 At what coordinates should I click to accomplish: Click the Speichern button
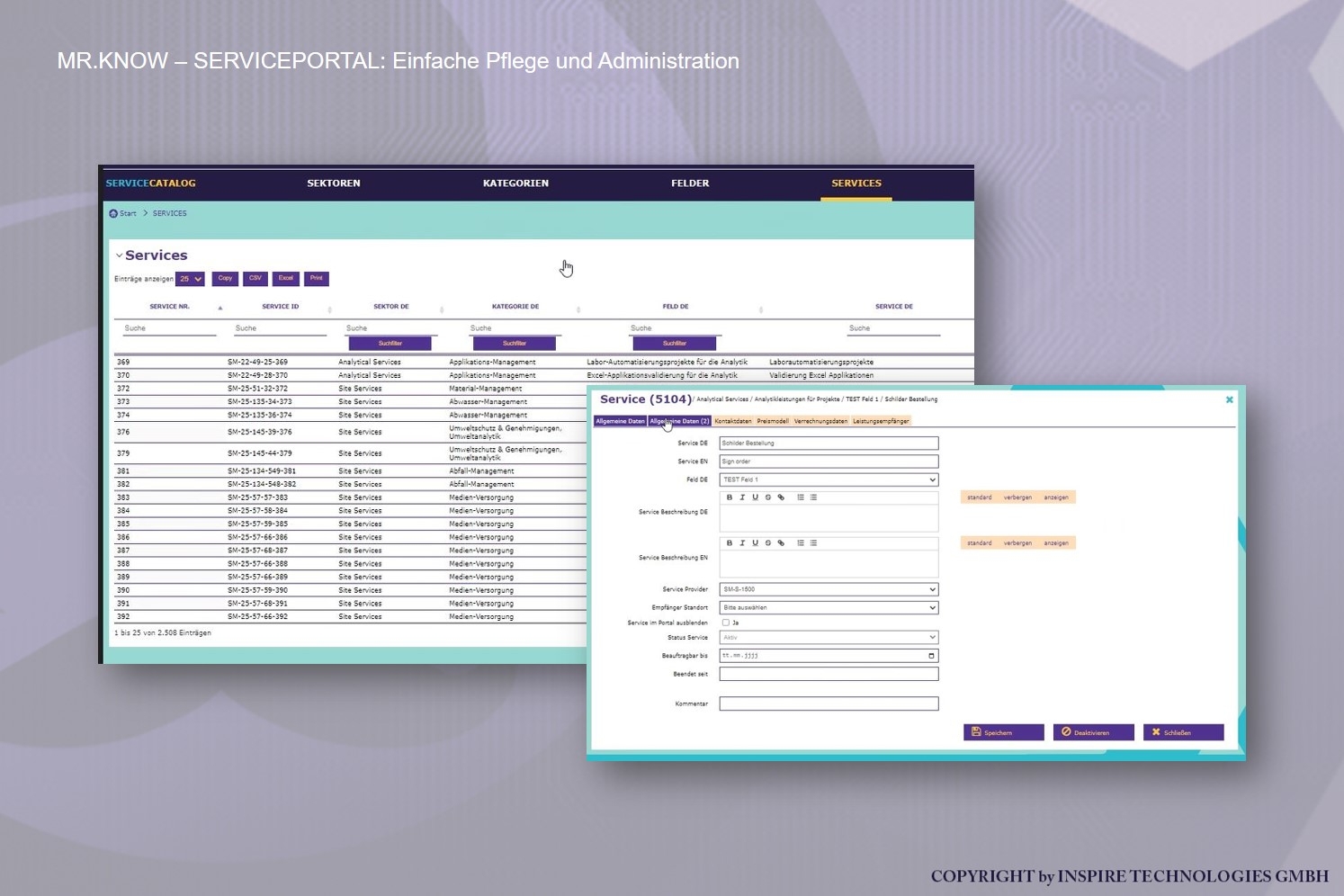pos(1004,732)
